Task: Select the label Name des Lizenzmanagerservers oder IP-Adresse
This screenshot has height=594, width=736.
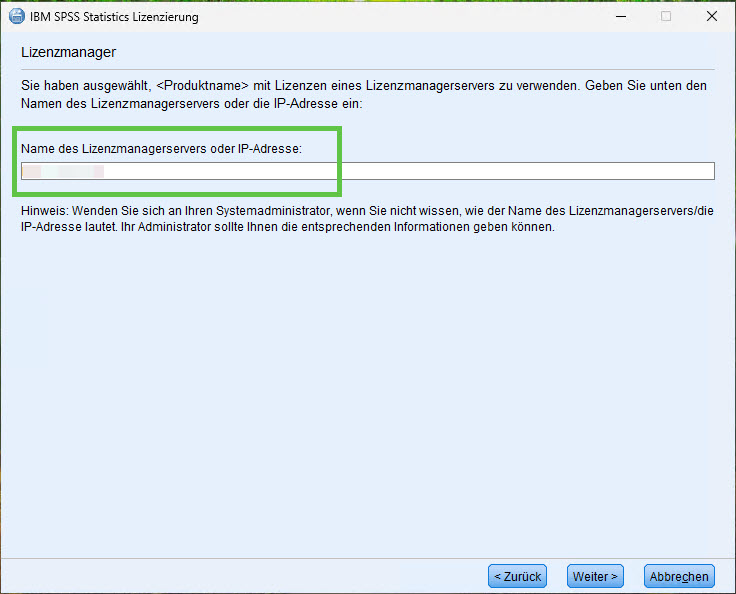Action: (x=161, y=148)
